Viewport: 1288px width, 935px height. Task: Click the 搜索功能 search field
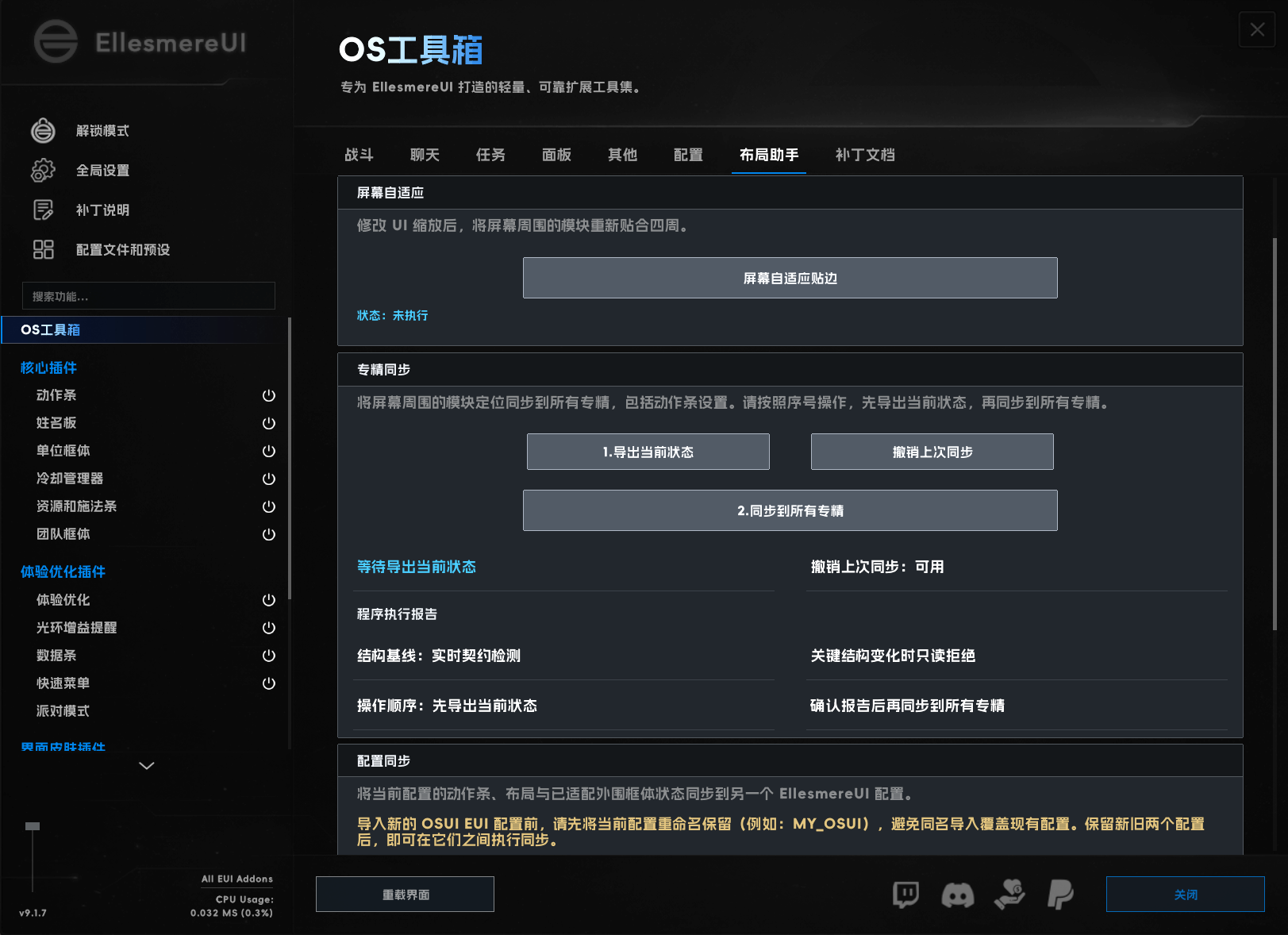click(x=148, y=296)
